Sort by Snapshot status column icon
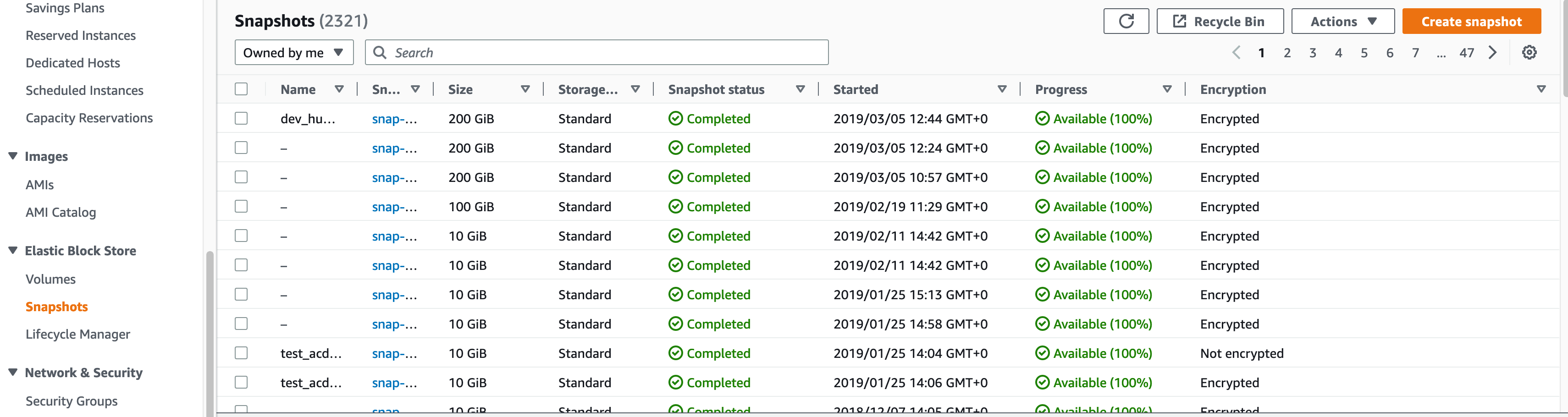 point(800,89)
